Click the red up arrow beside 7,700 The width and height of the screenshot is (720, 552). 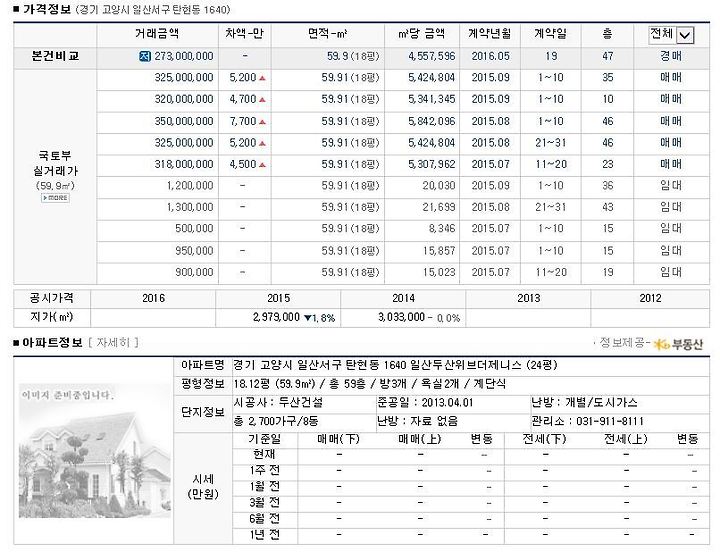point(262,122)
